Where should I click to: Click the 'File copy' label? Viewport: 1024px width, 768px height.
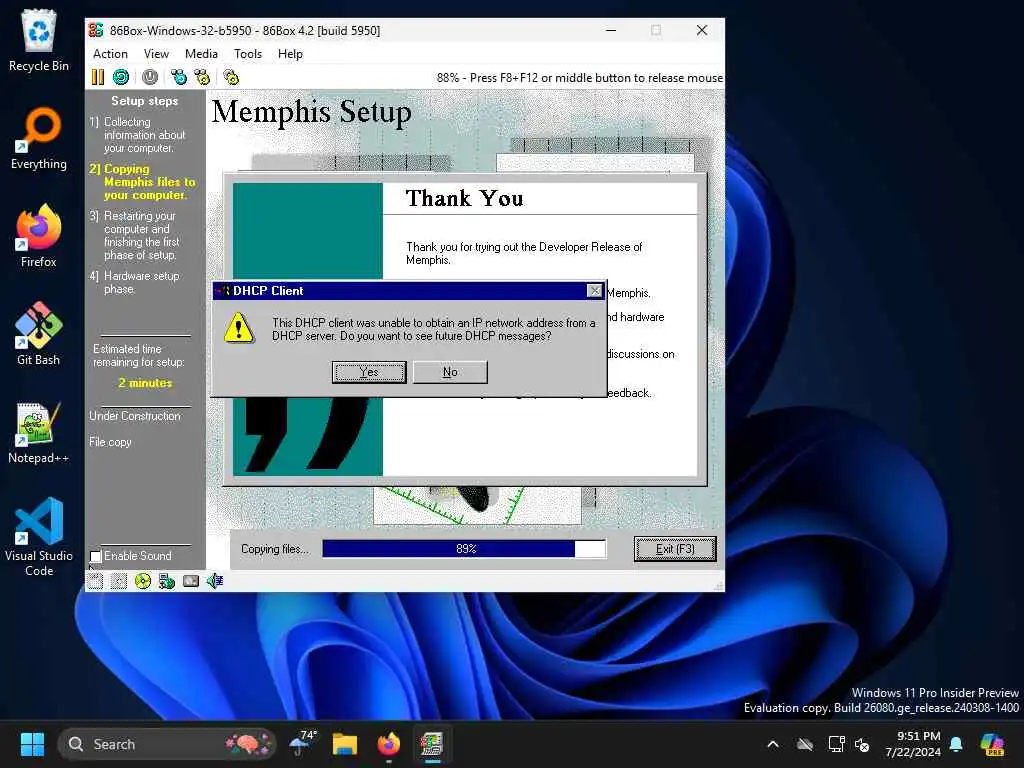point(110,442)
